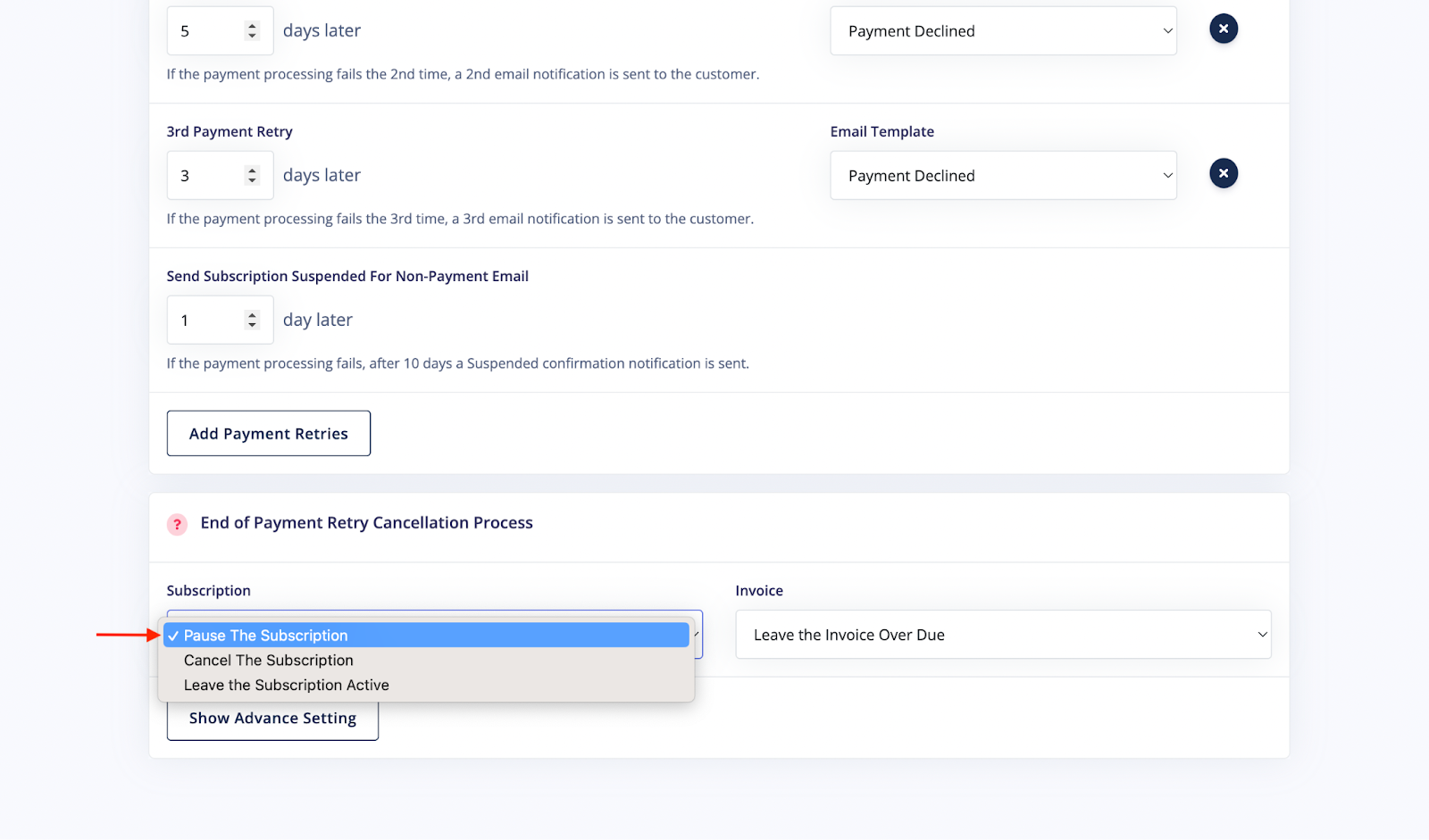Screen dimensions: 1429x840
Task: Decrease the 5 days later stepper value
Action: click(252, 37)
